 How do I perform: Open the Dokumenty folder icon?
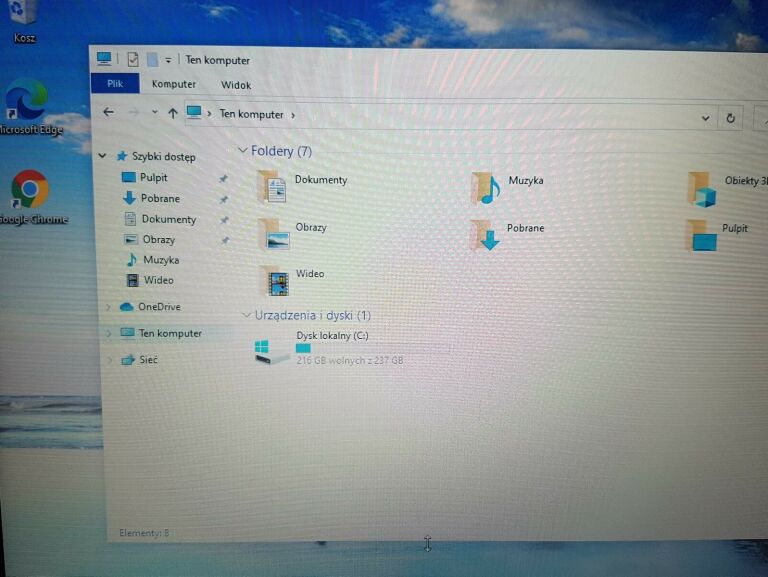click(x=272, y=186)
